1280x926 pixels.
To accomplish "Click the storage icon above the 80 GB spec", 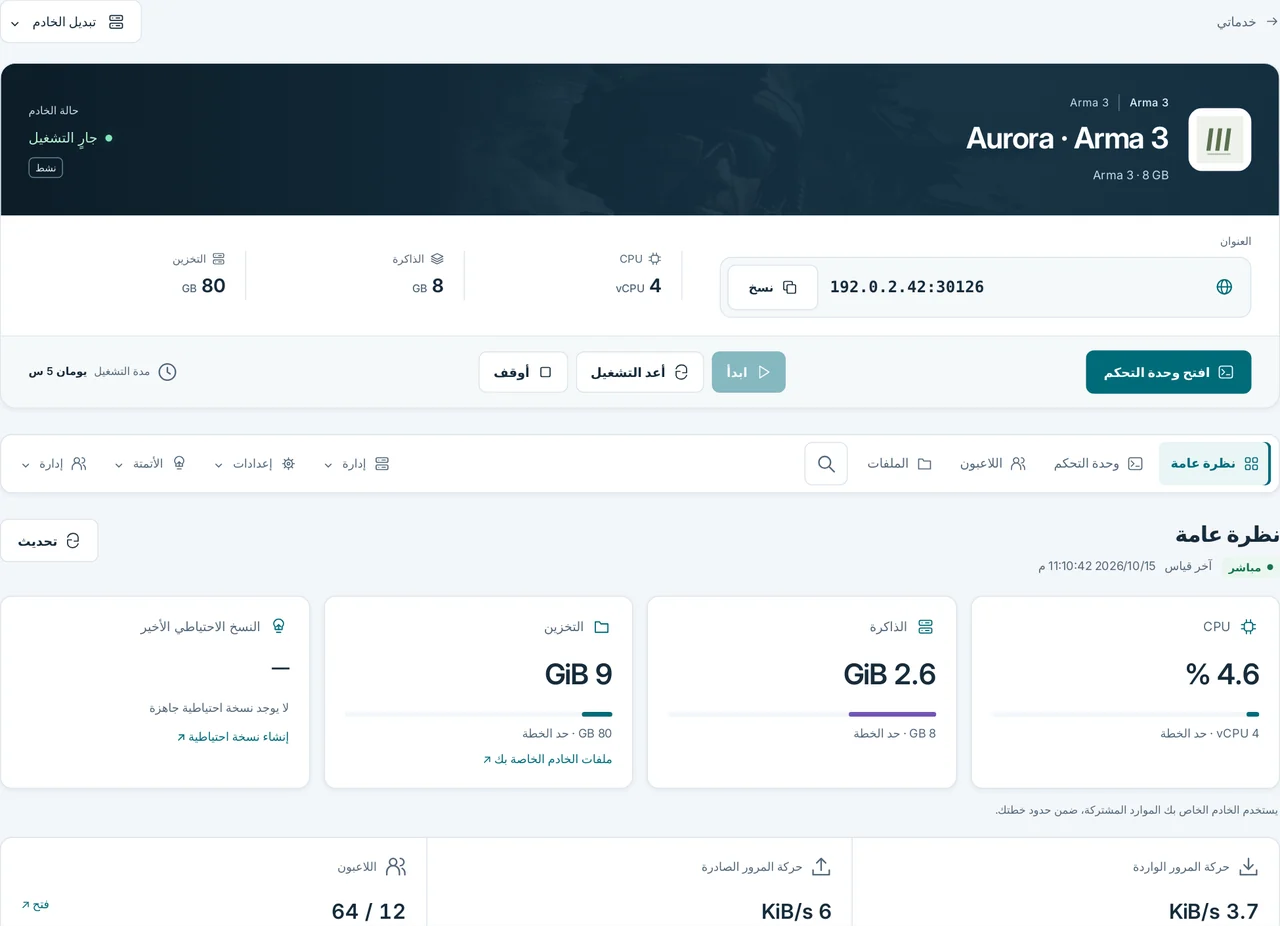I will click(219, 259).
